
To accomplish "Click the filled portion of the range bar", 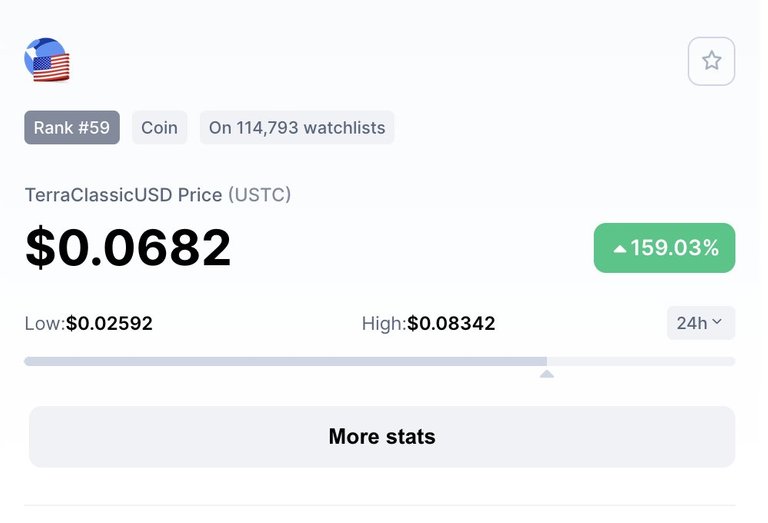I will click(x=286, y=361).
